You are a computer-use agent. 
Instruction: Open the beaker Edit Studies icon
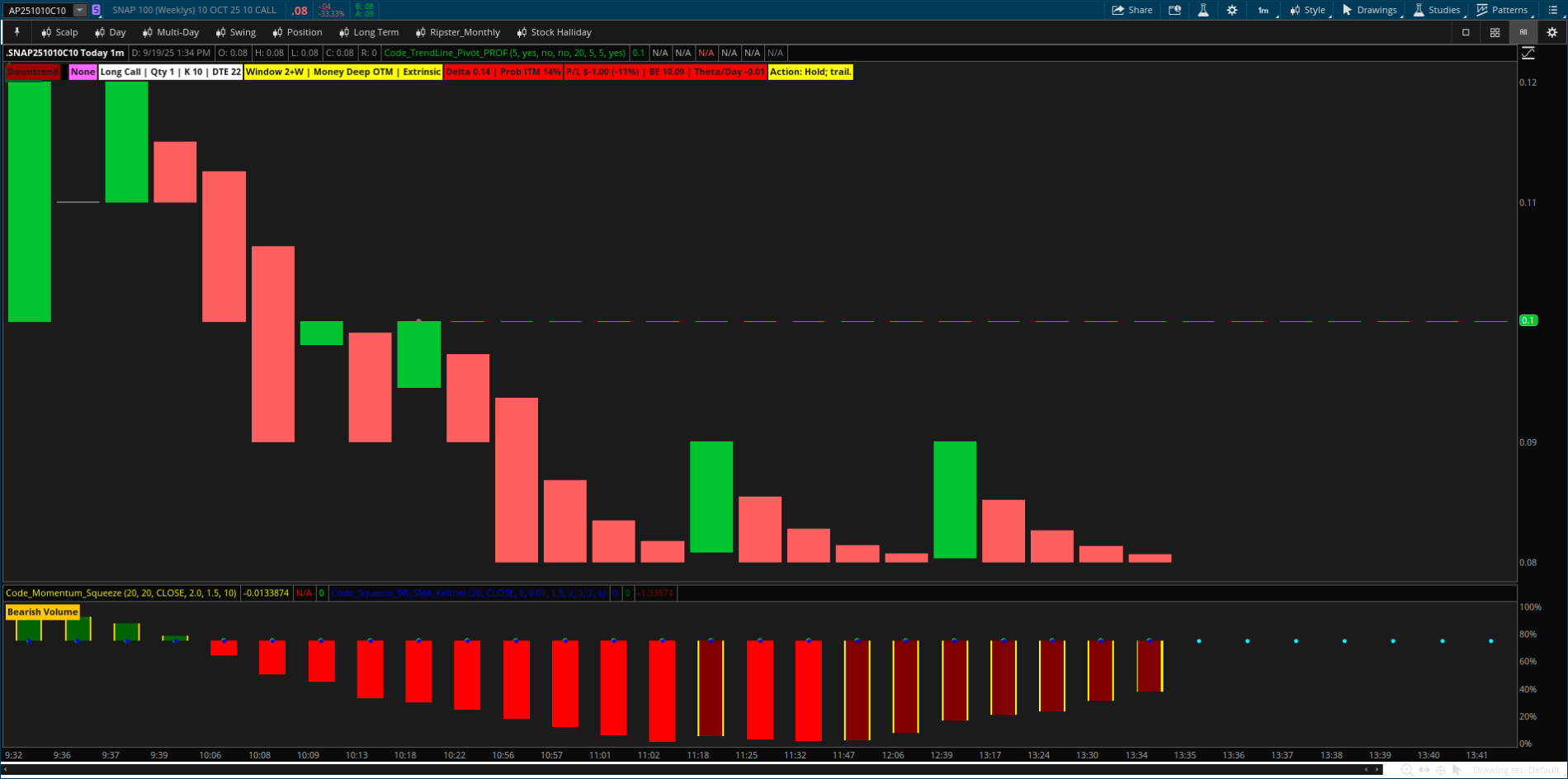tap(1203, 10)
